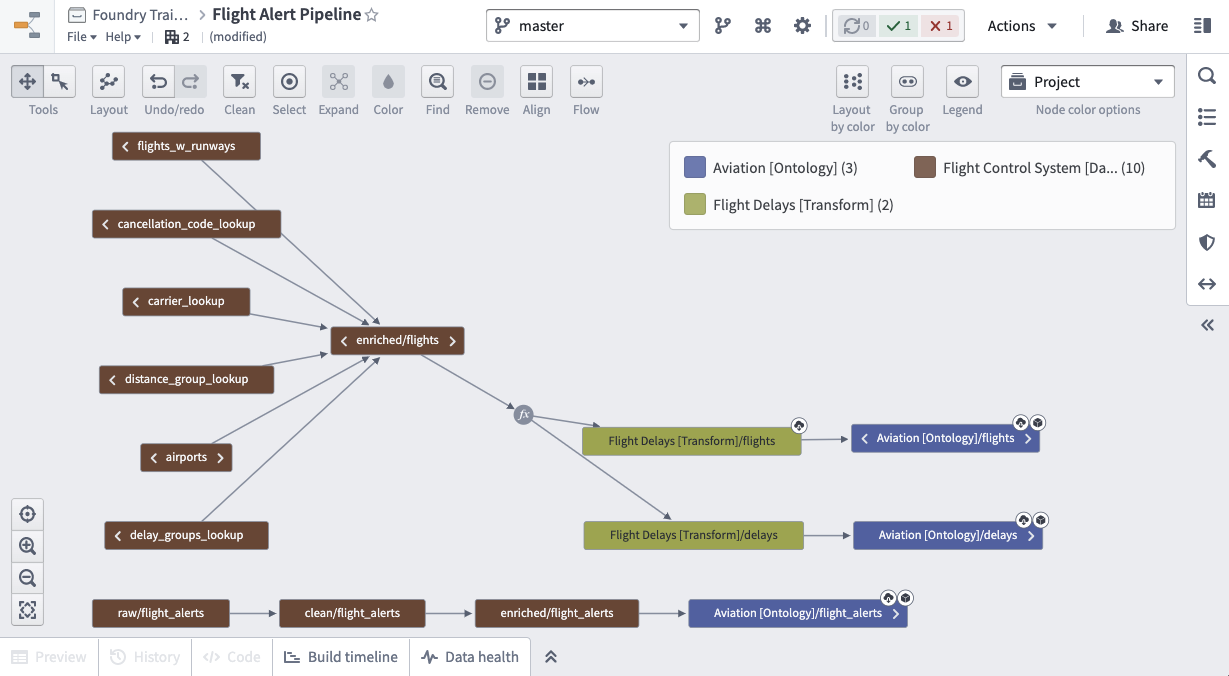Expand the right arrow on enriched/flights node

point(452,341)
